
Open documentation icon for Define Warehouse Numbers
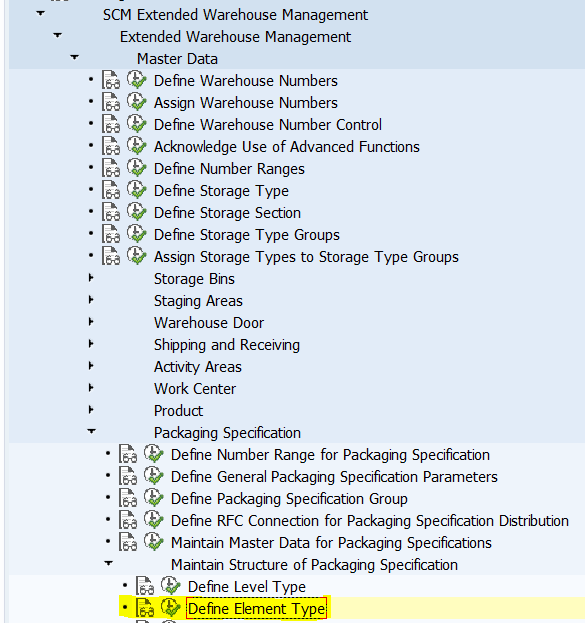tap(111, 80)
